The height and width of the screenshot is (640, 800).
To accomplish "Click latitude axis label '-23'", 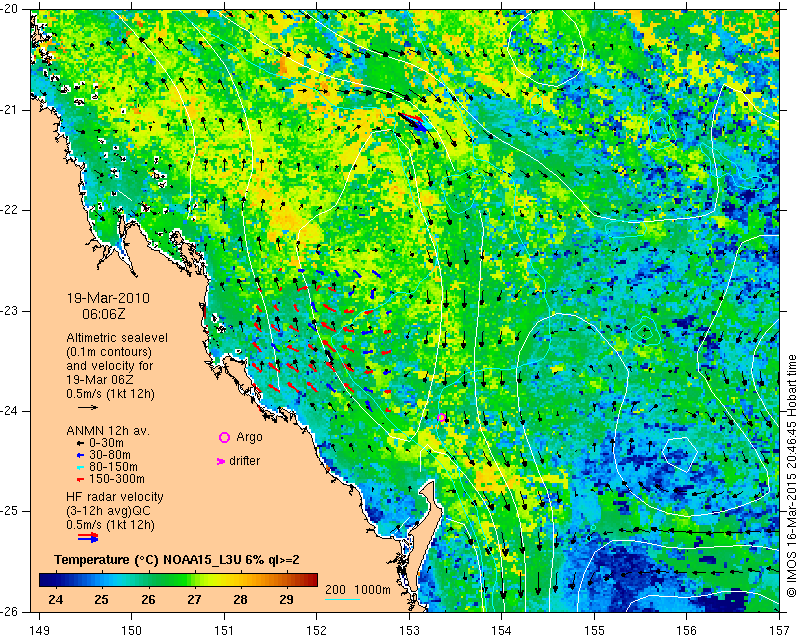I will pyautogui.click(x=10, y=311).
